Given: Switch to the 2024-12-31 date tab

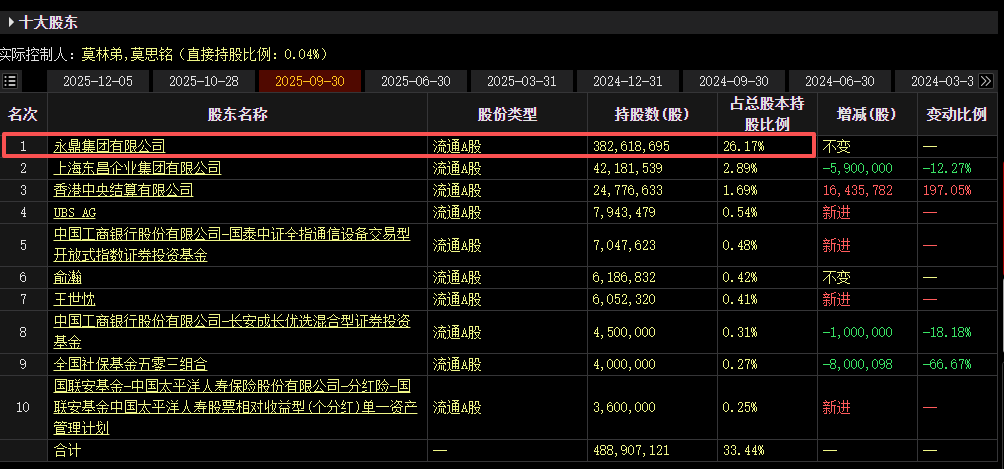Looking at the screenshot, I should pos(628,81).
